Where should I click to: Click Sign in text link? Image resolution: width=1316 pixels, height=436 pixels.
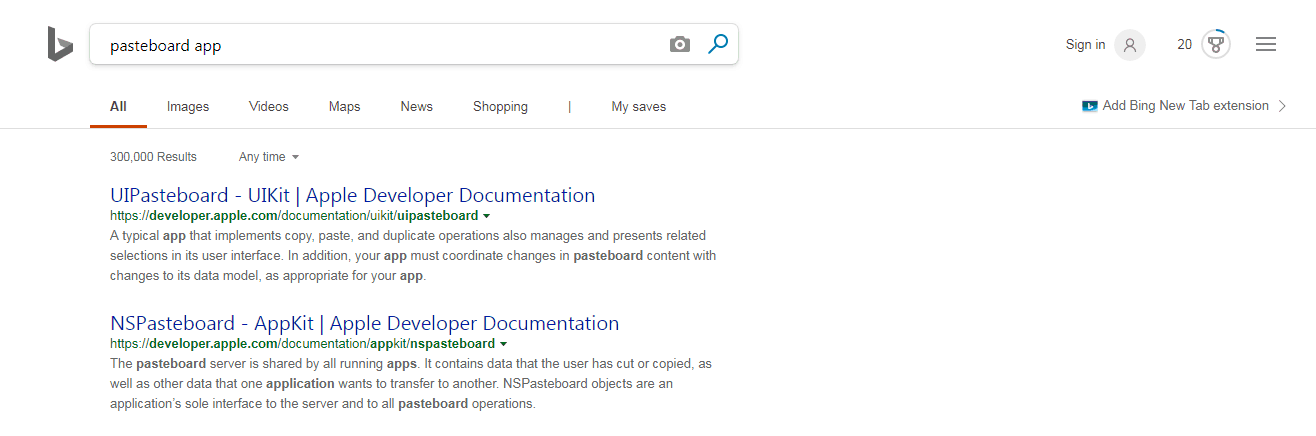pyautogui.click(x=1086, y=44)
